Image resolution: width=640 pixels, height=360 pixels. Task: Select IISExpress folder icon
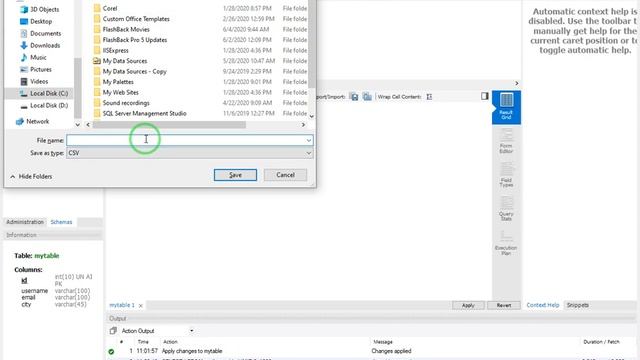(97, 50)
